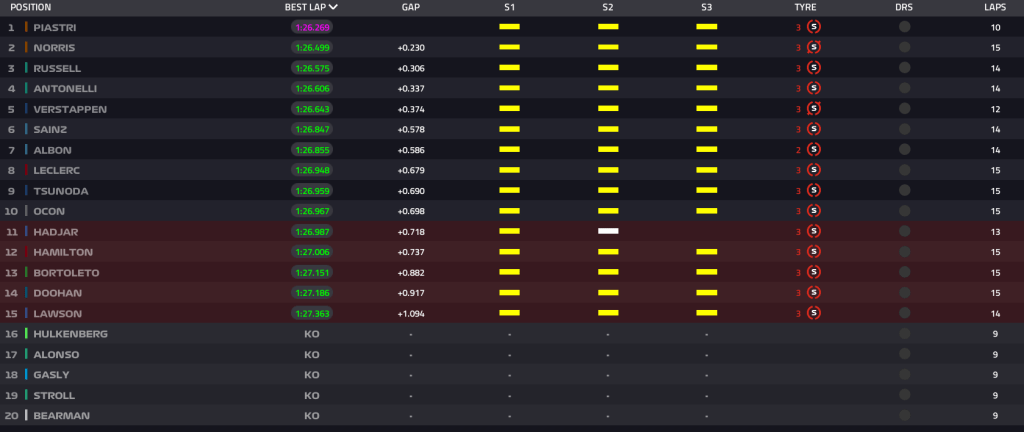Viewport: 1024px width, 432px height.
Task: Select the tyre icon for Albon
Action: click(x=813, y=150)
